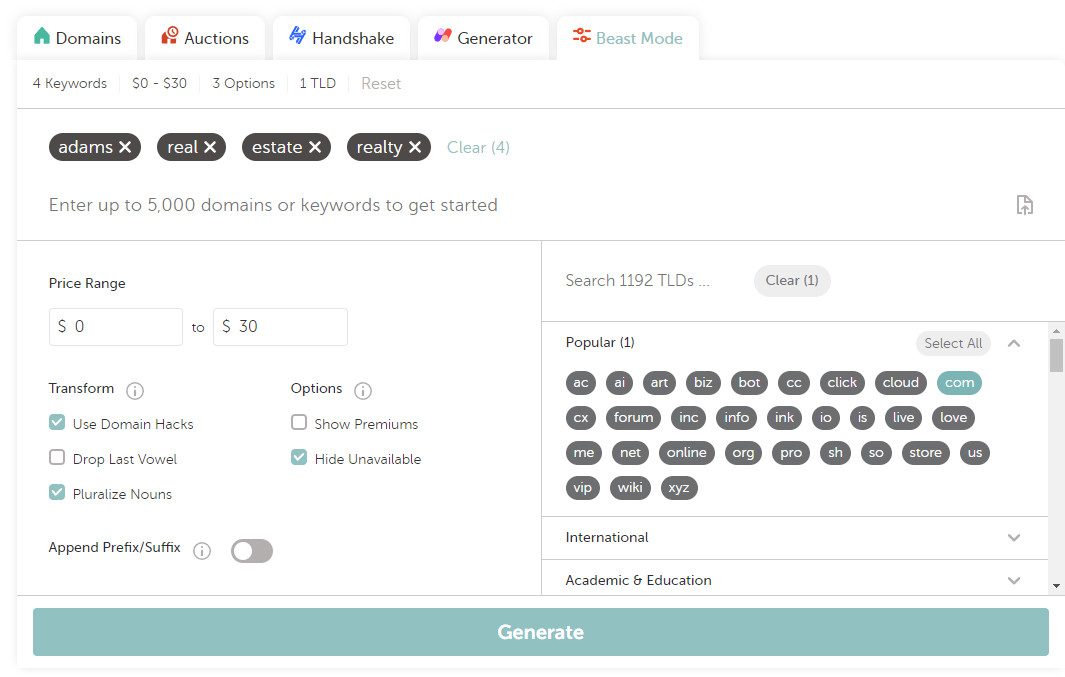Toggle the Append Prefix/Suffix switch on
The image size is (1065, 677).
click(251, 551)
